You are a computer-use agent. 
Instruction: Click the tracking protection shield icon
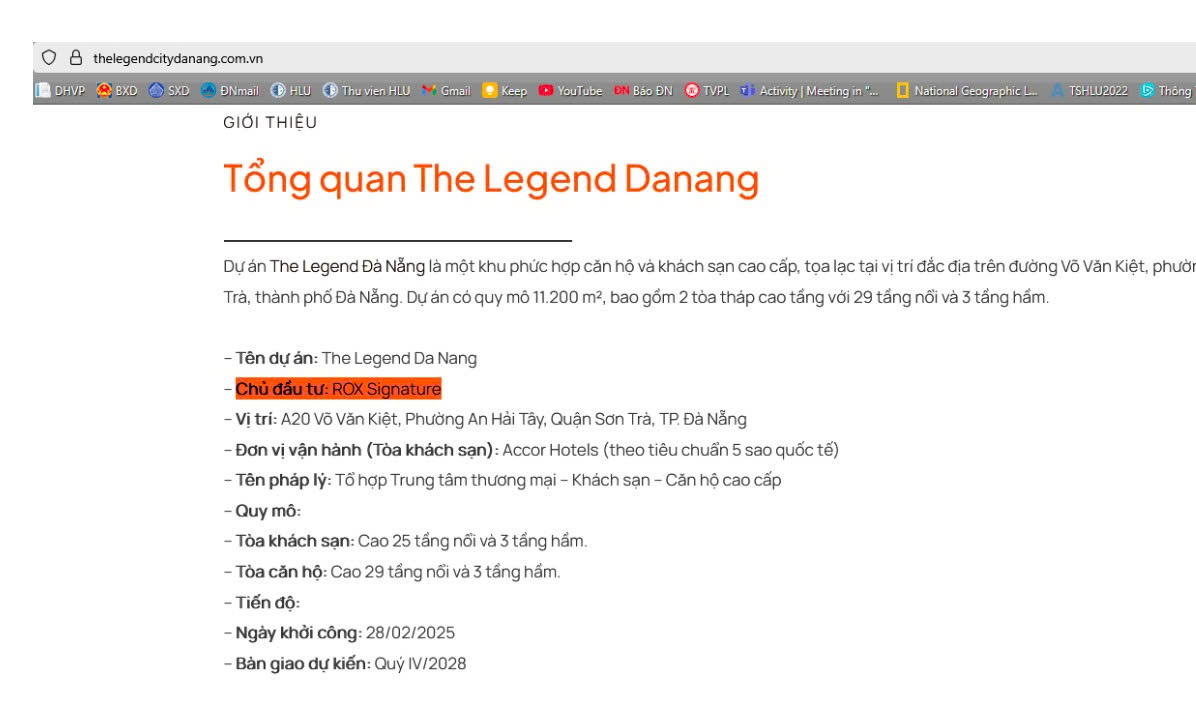coord(47,57)
